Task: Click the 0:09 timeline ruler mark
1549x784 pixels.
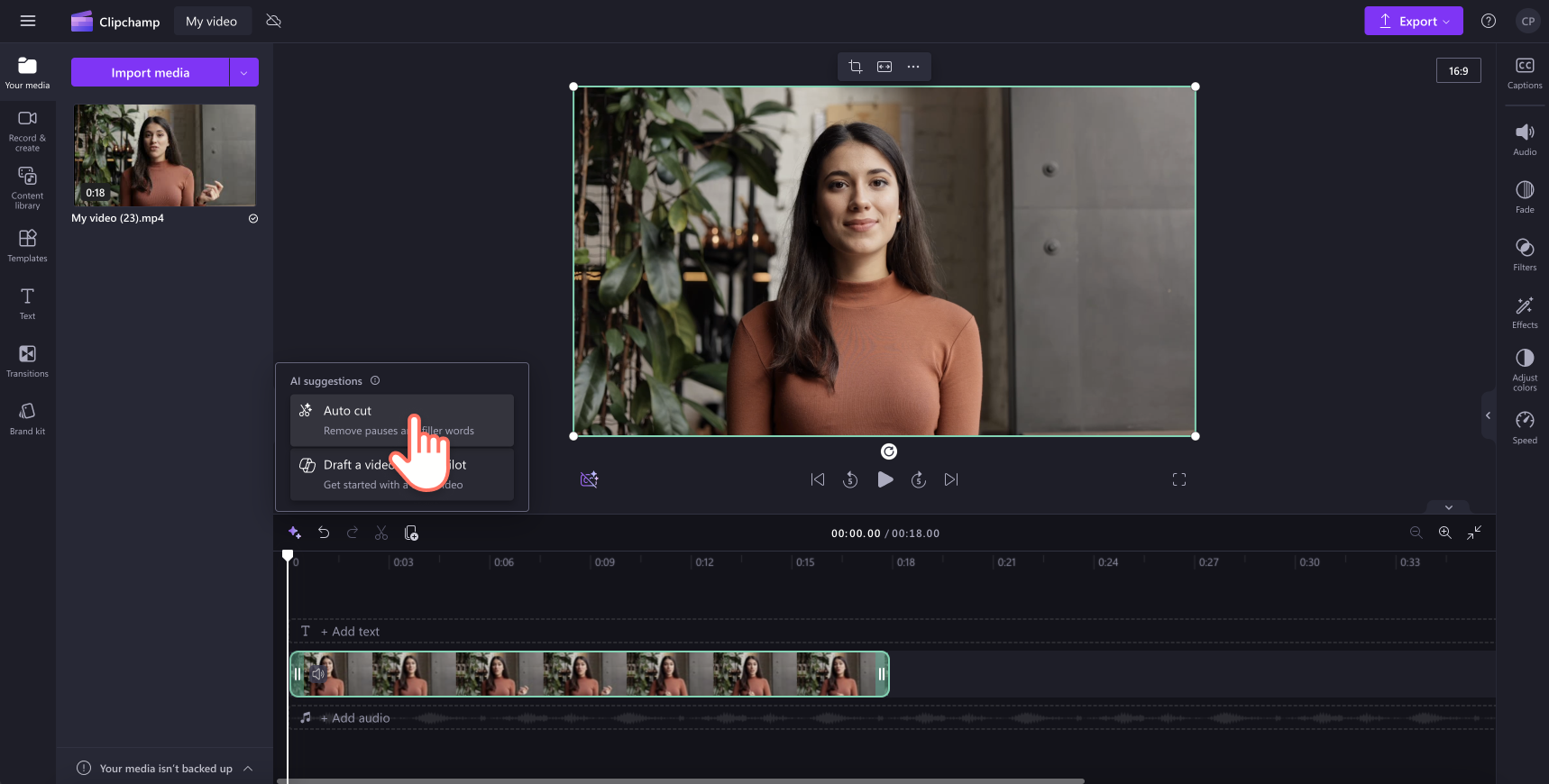Action: [604, 562]
